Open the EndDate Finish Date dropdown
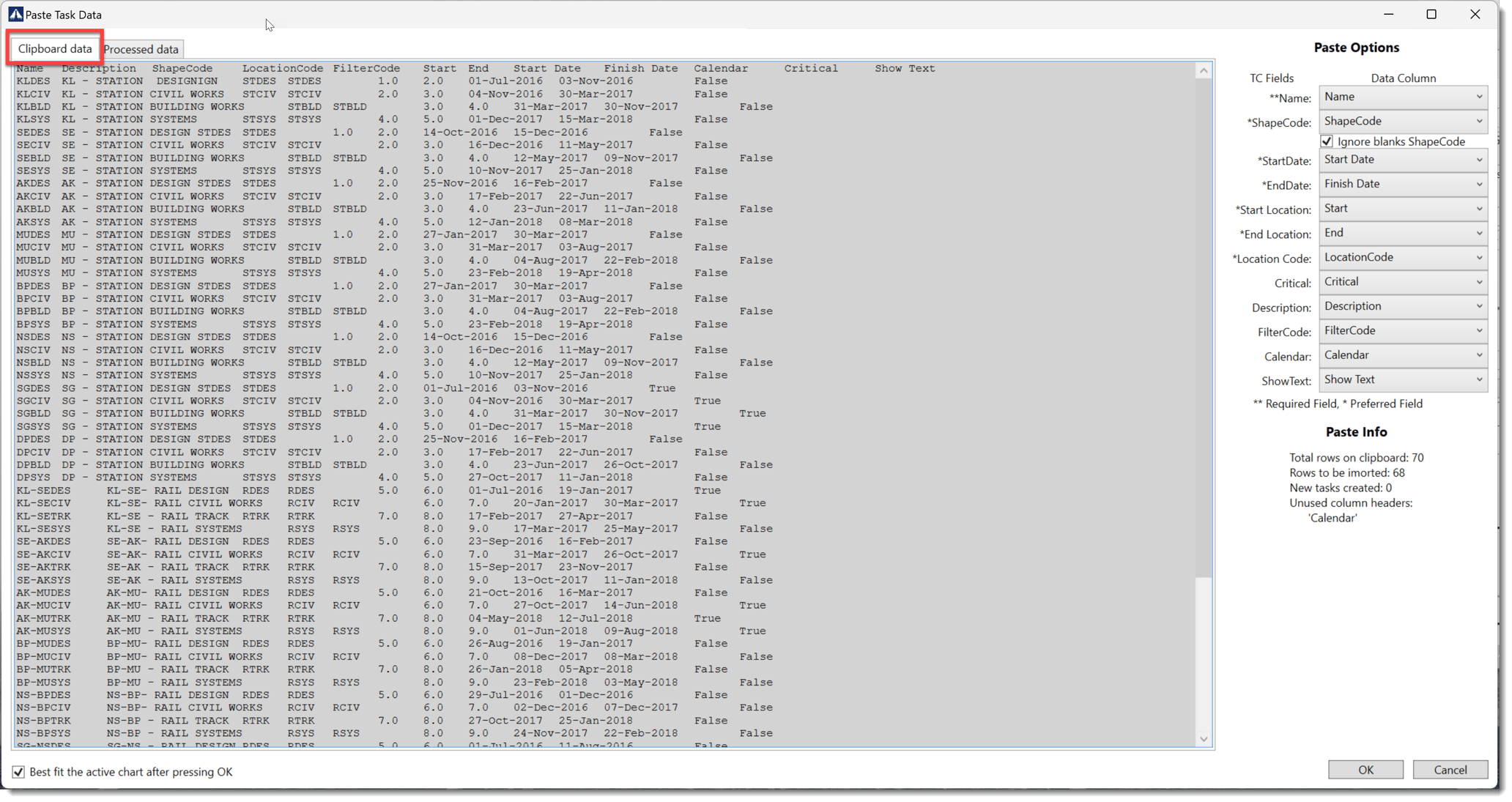Viewport: 1512px width, 802px height. (1403, 184)
